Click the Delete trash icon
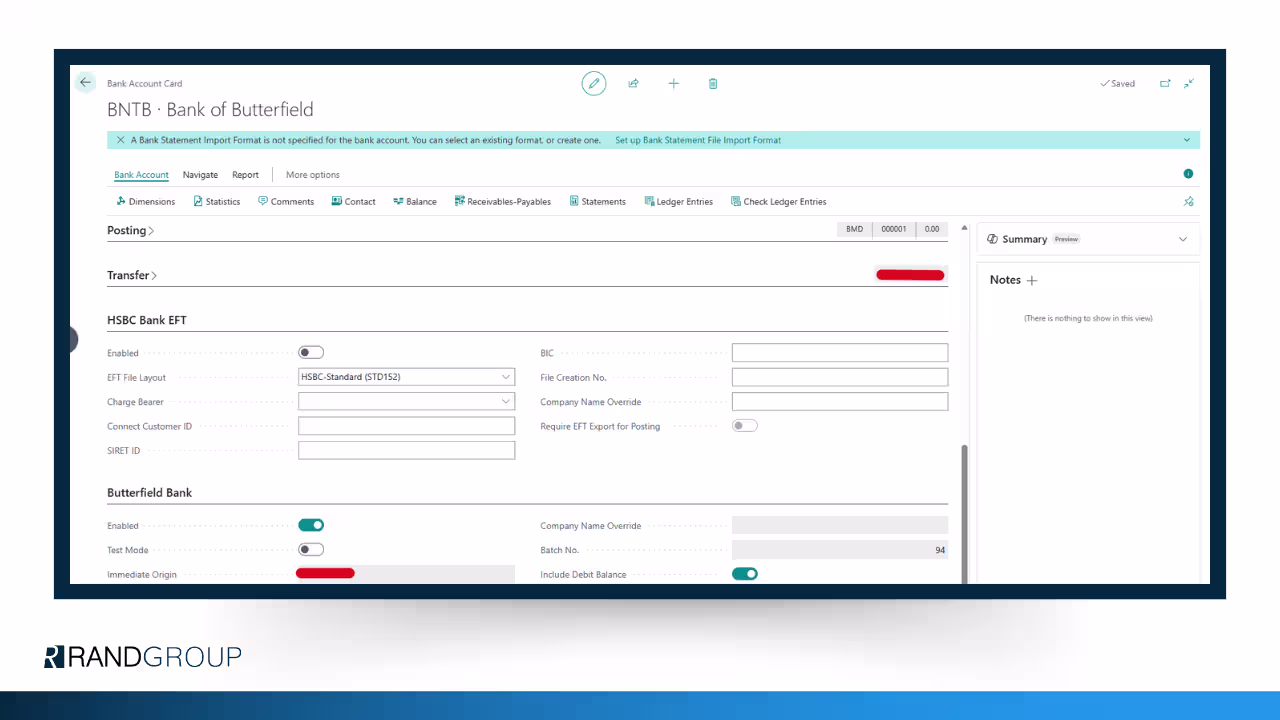1280x720 pixels. point(713,84)
